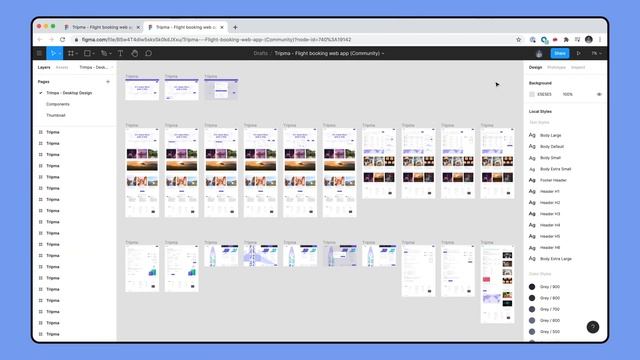This screenshot has height=360, width=640.
Task: Open Pen tool options dropdown arrow
Action: coord(110,53)
